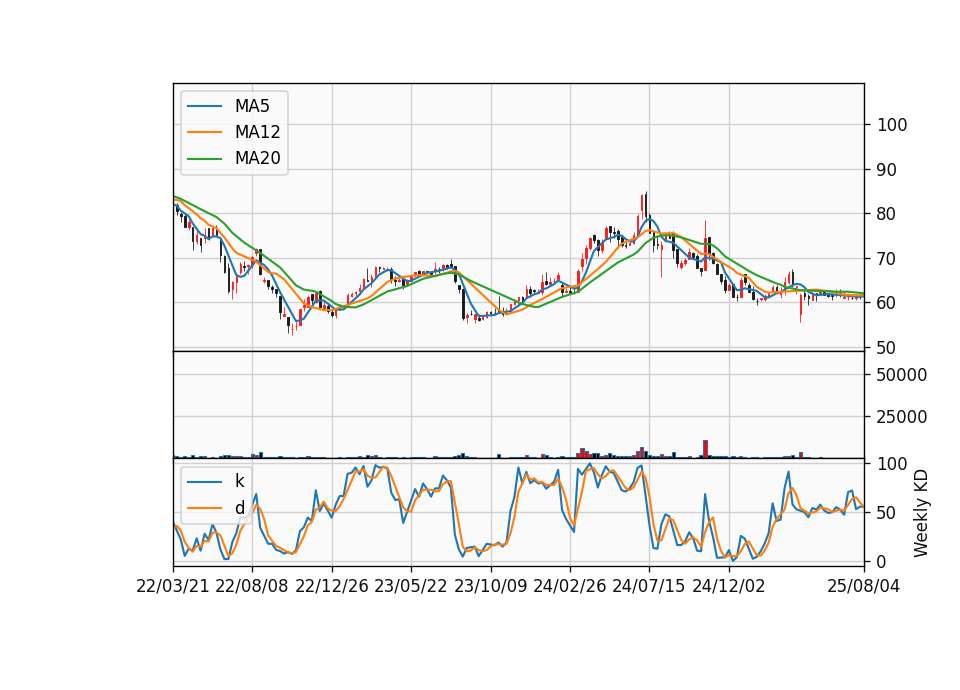960x690 pixels.
Task: Click the 60 price axis label
Action: [887, 303]
